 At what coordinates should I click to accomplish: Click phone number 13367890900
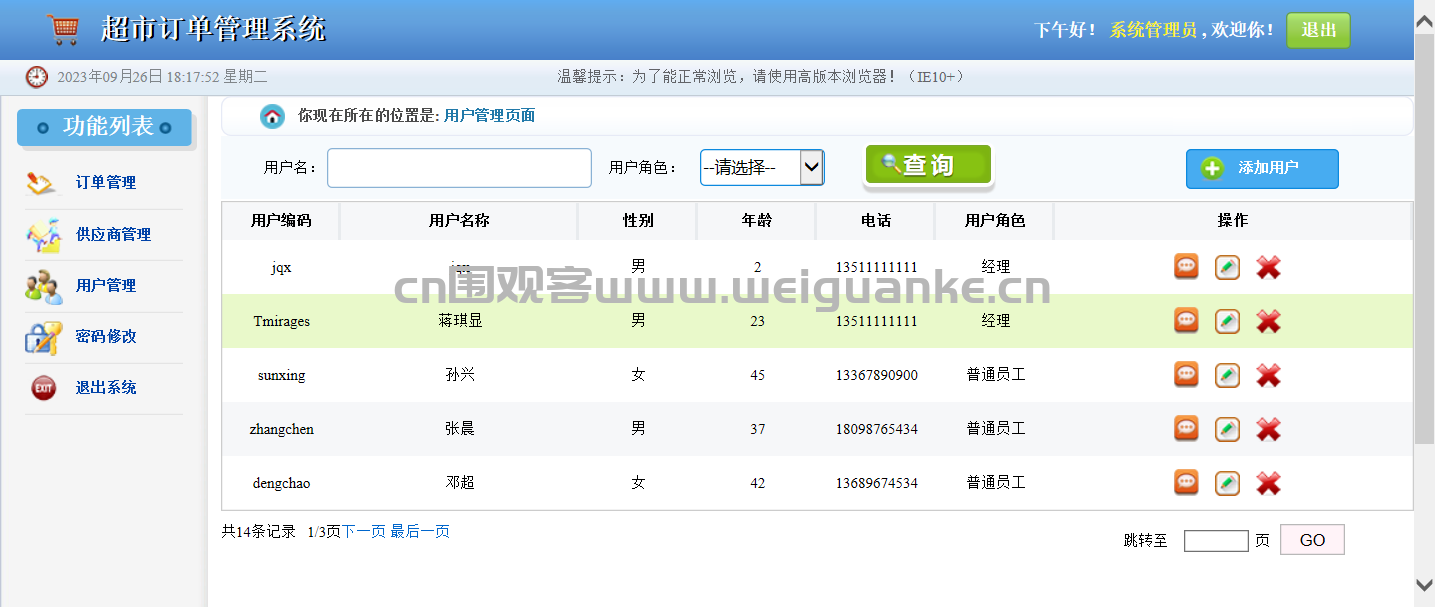tap(877, 376)
